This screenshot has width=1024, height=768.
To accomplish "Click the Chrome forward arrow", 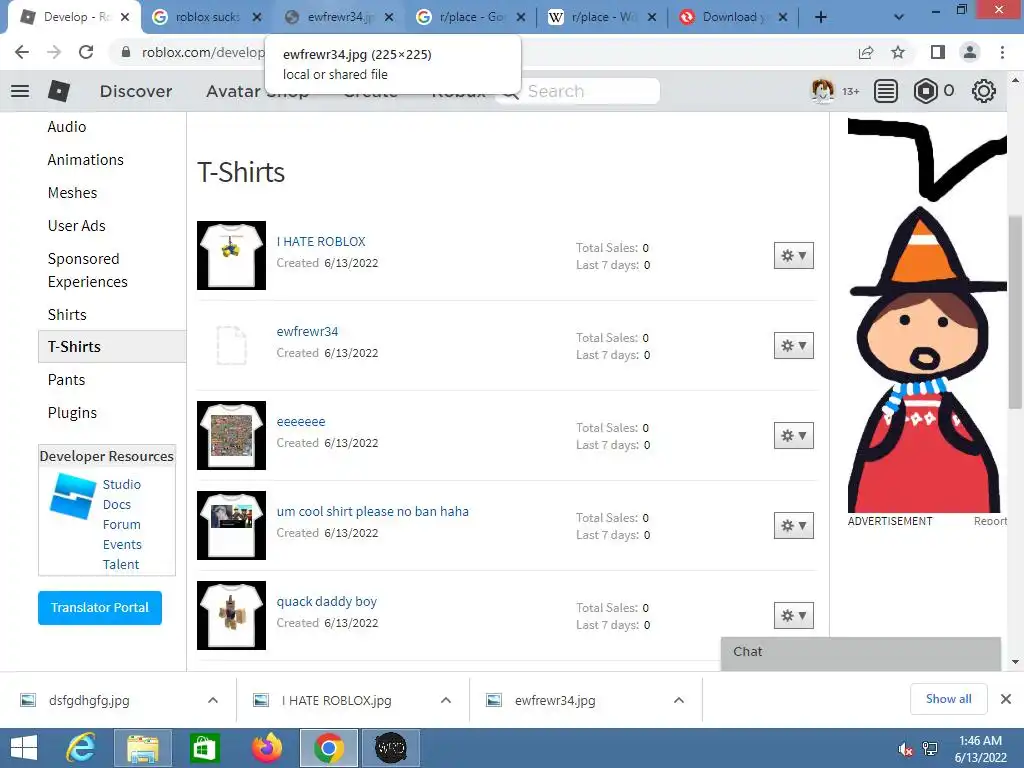I will tap(54, 52).
